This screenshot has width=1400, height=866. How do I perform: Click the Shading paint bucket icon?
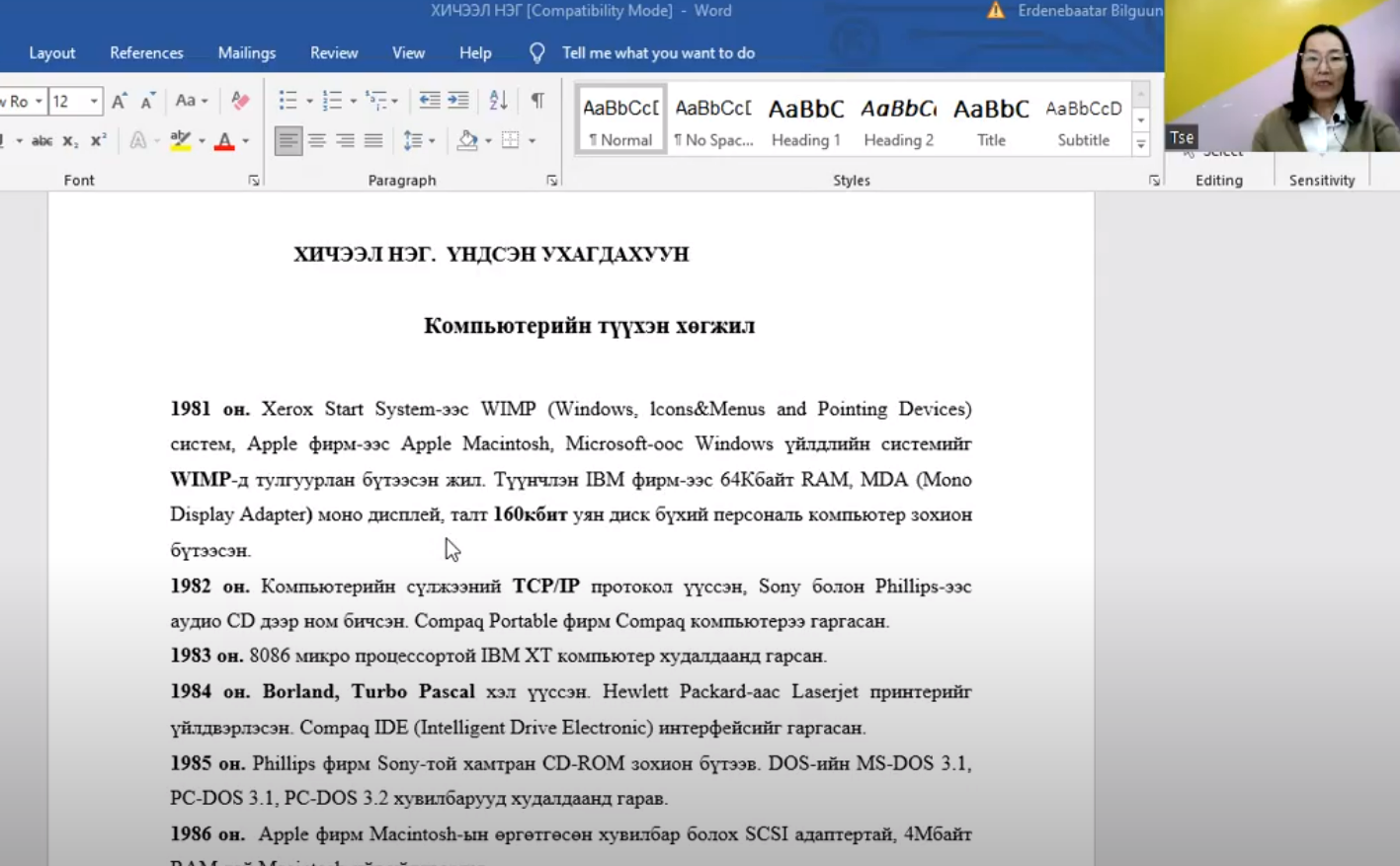click(467, 141)
